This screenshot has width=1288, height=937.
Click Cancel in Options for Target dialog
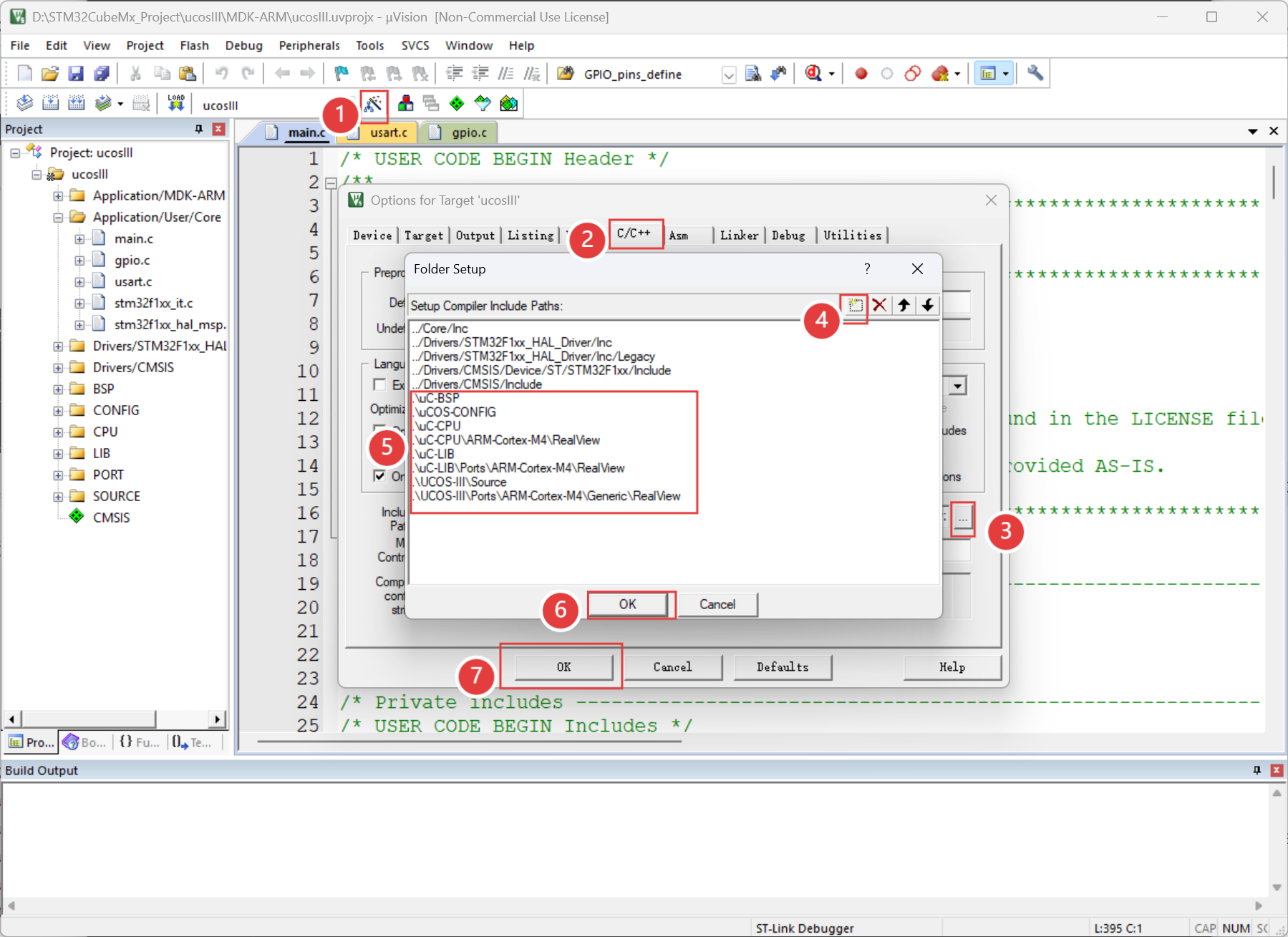(672, 667)
